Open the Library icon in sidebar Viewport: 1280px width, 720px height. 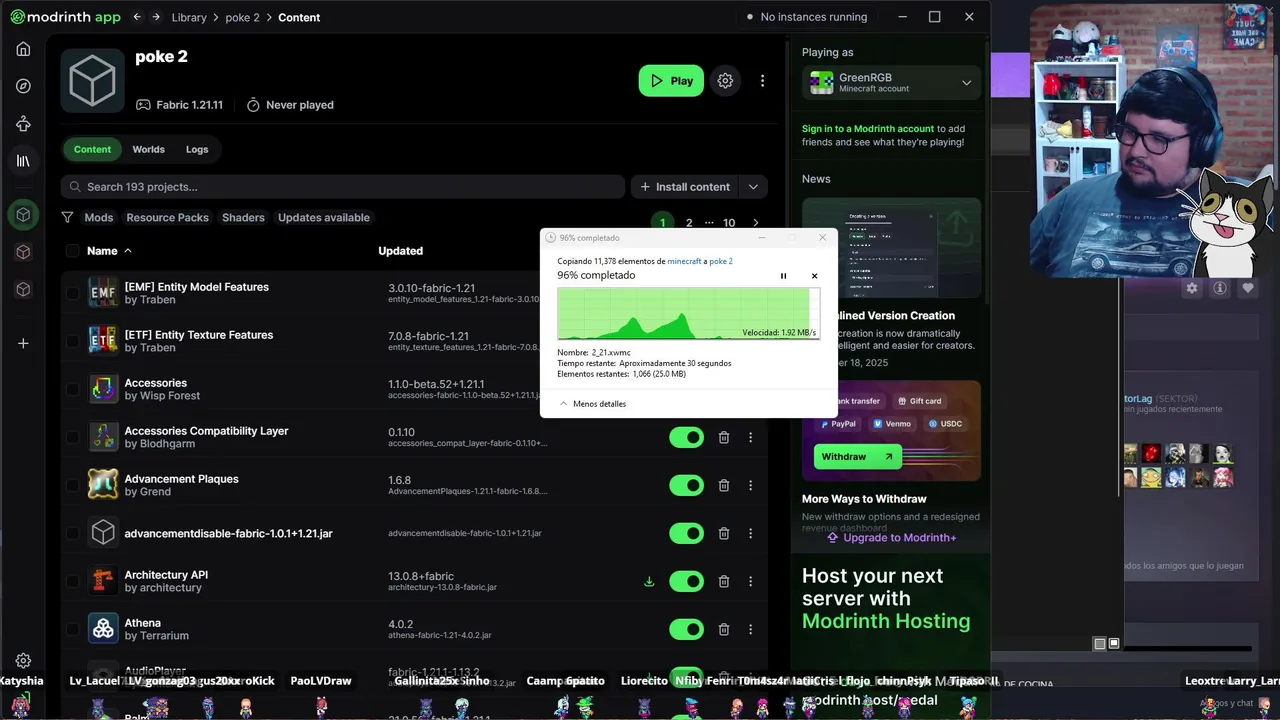click(x=23, y=161)
